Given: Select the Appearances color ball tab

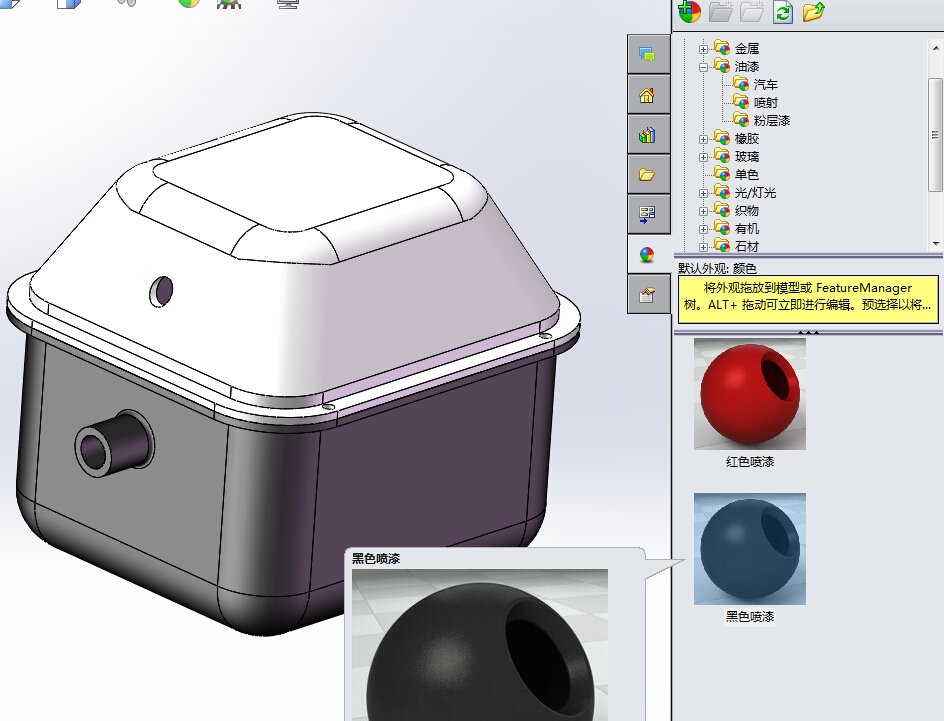Looking at the screenshot, I should tap(648, 254).
